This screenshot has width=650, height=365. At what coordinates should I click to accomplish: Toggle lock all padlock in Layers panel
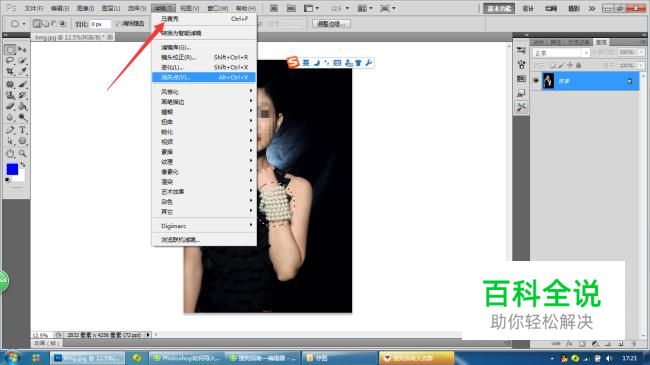[578, 66]
